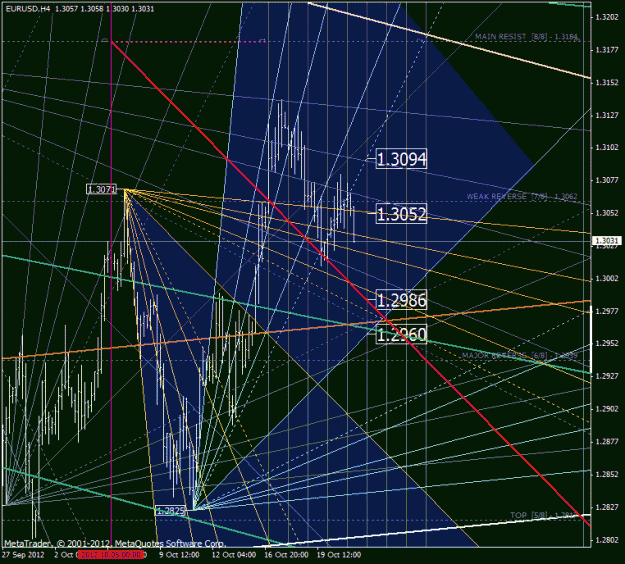The image size is (625, 564).
Task: Click 1.2877 on the price scale
Action: [607, 442]
